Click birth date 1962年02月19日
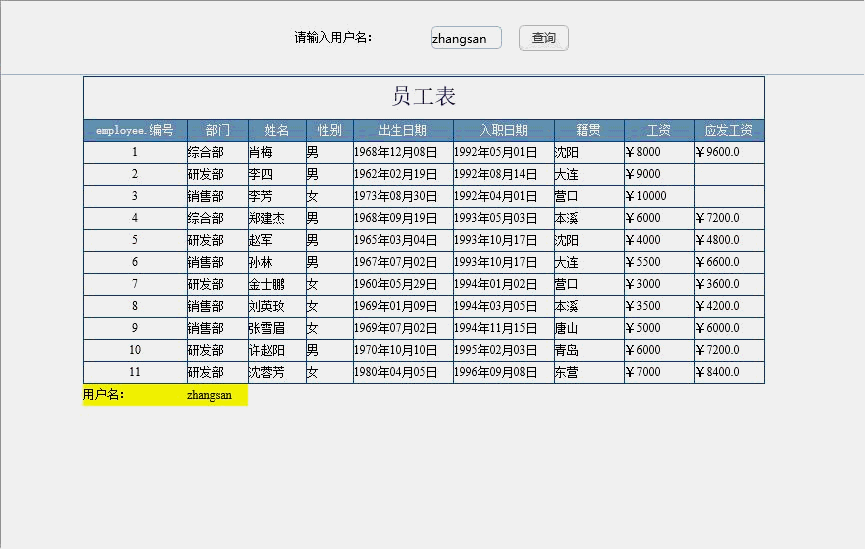The height and width of the screenshot is (549, 865). 403,174
